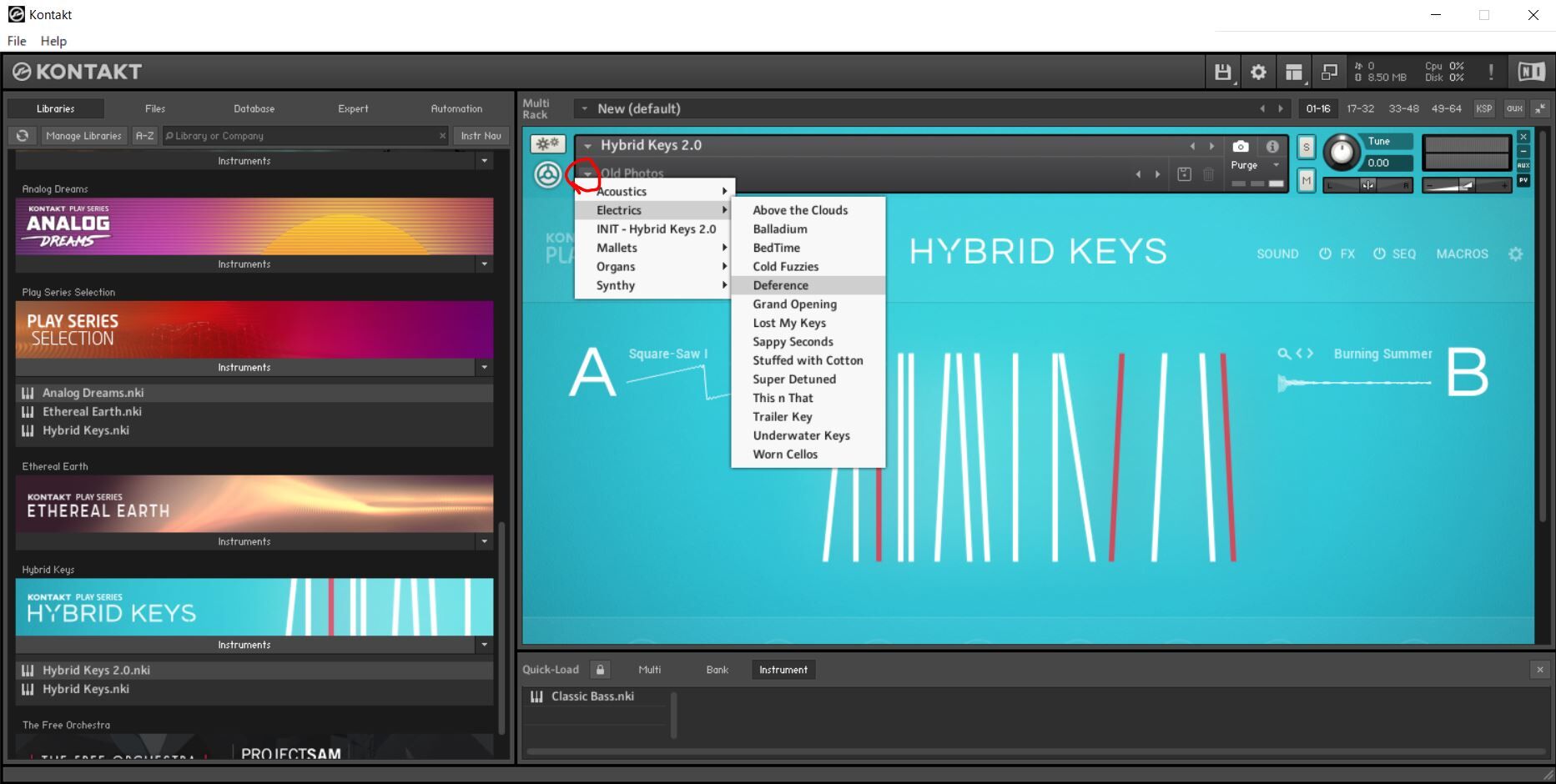Switch to the Files tab
The image size is (1556, 784).
(x=155, y=108)
